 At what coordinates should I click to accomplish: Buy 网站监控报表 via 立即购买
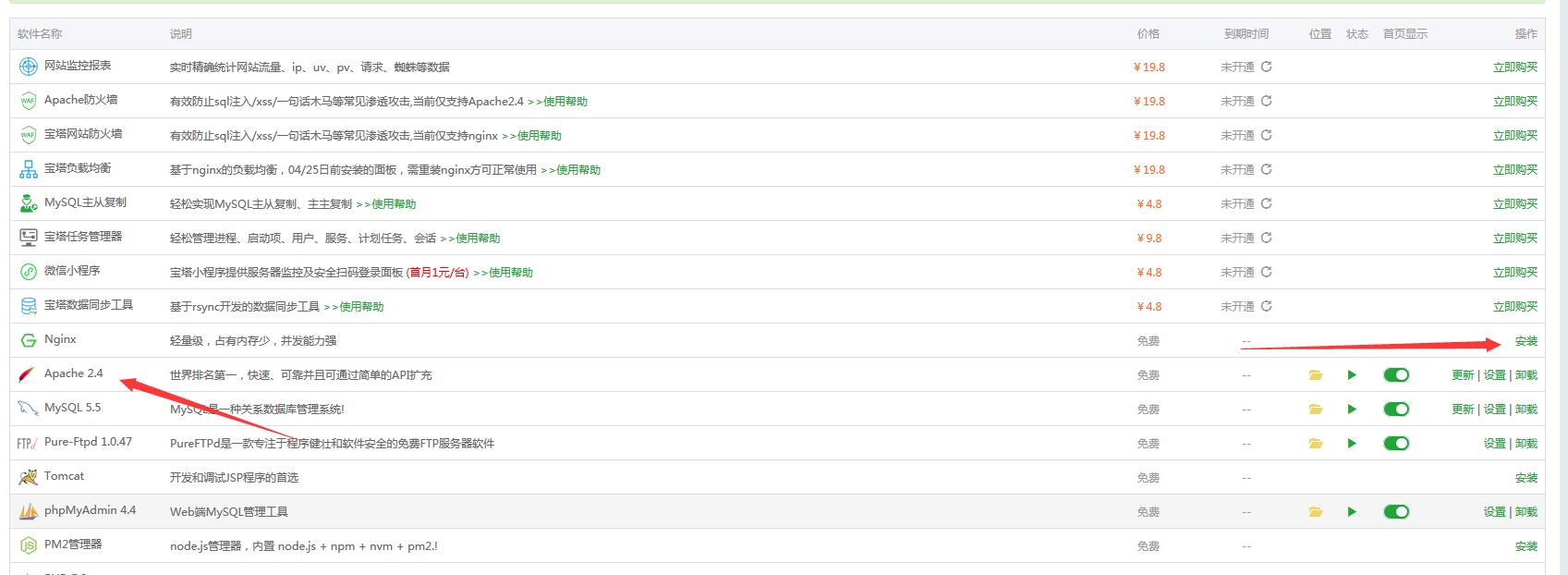pos(1515,67)
